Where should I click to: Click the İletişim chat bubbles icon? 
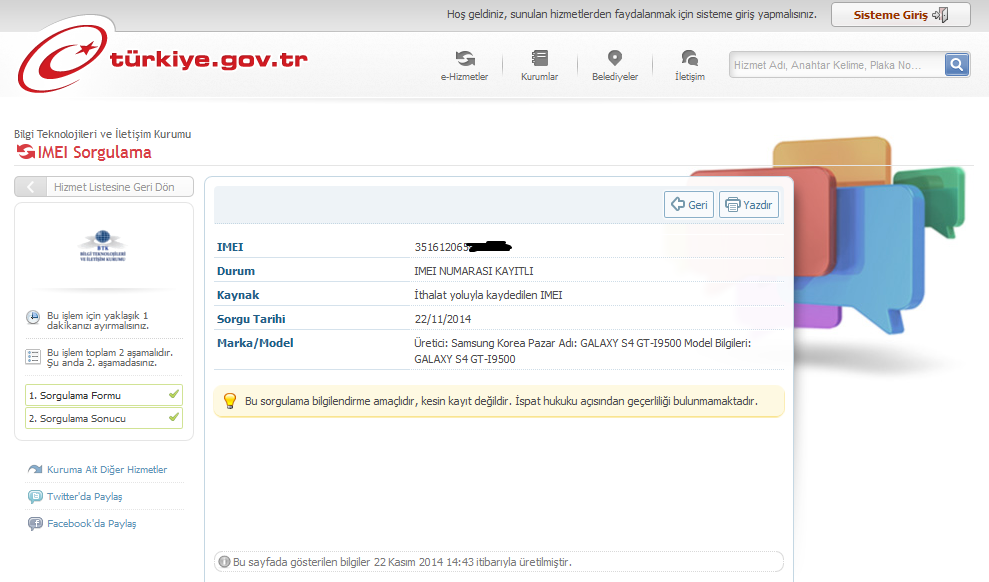pos(689,59)
